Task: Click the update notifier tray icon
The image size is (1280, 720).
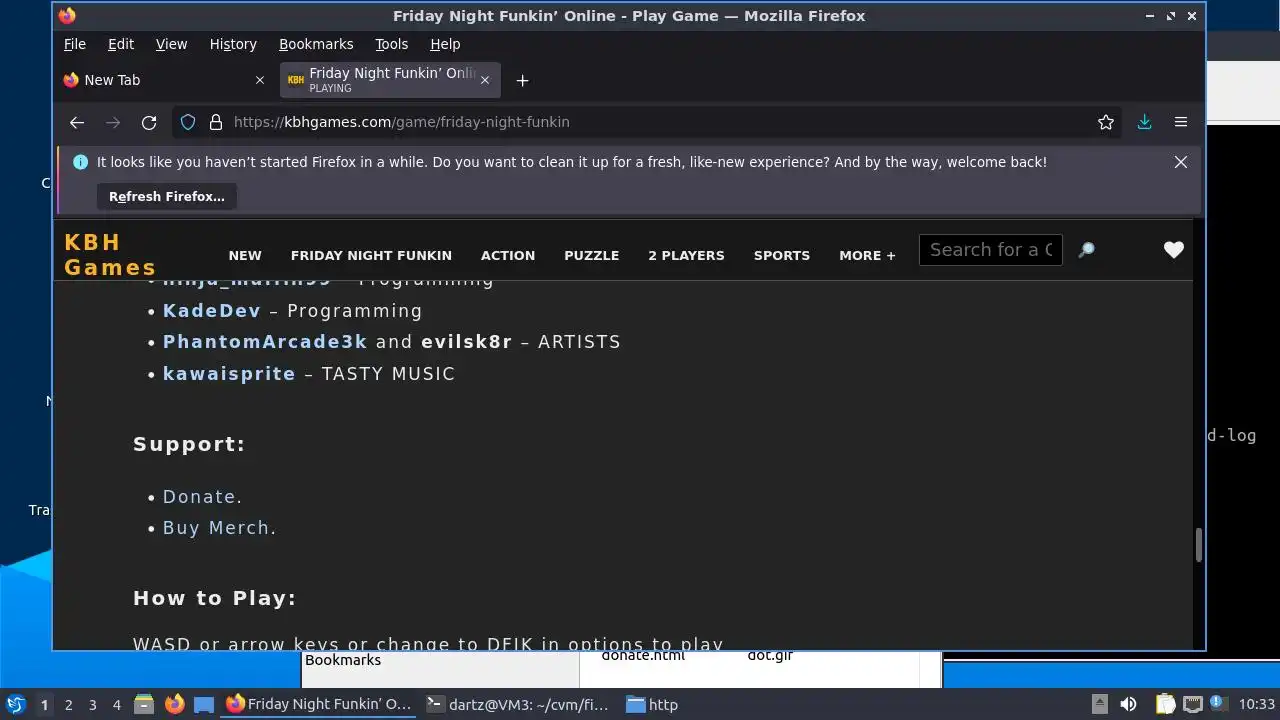Action: pos(1218,704)
